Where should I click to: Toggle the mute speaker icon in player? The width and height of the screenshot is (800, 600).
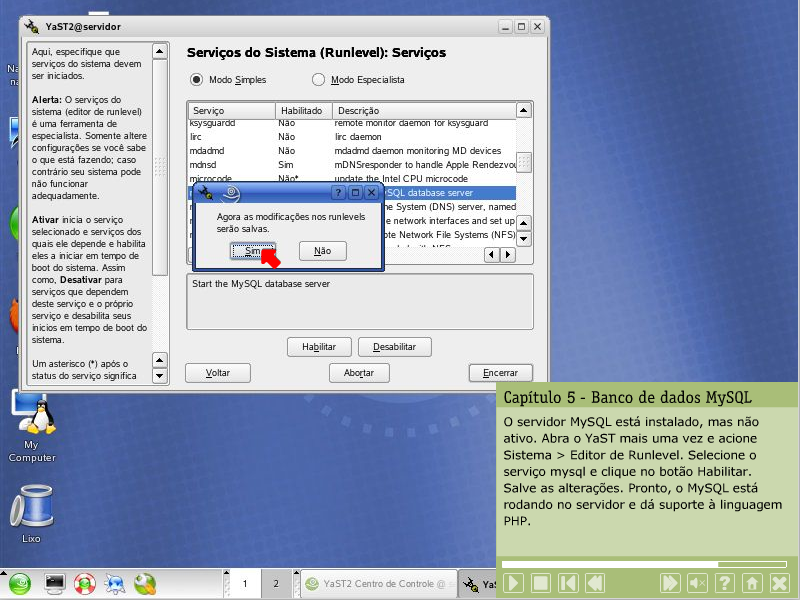[698, 583]
